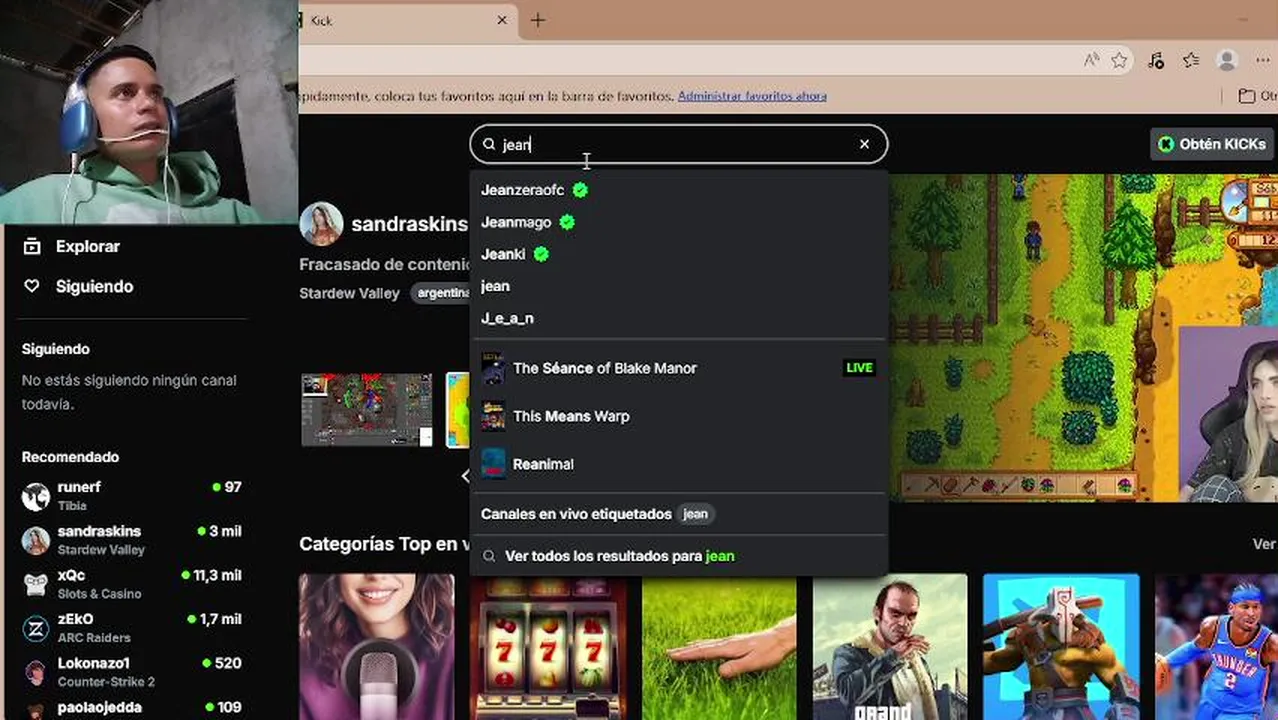Viewport: 1278px width, 720px height.
Task: Click Administrar favoritos ahora link
Action: 752,96
